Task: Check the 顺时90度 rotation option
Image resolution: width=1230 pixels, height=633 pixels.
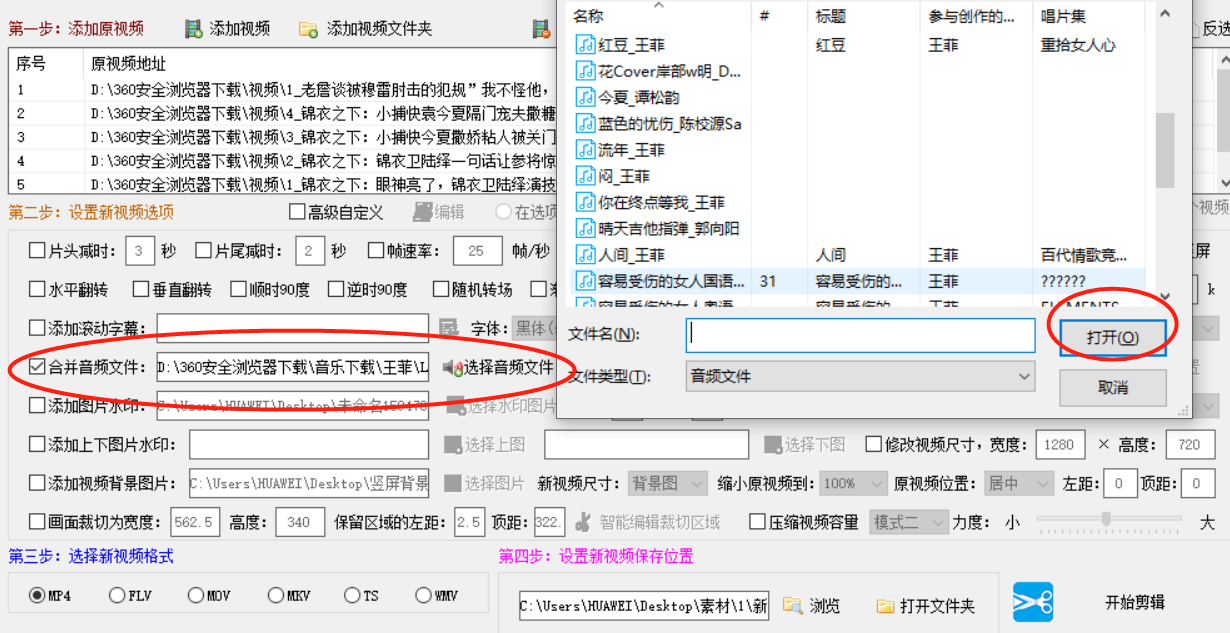Action: click(x=238, y=289)
